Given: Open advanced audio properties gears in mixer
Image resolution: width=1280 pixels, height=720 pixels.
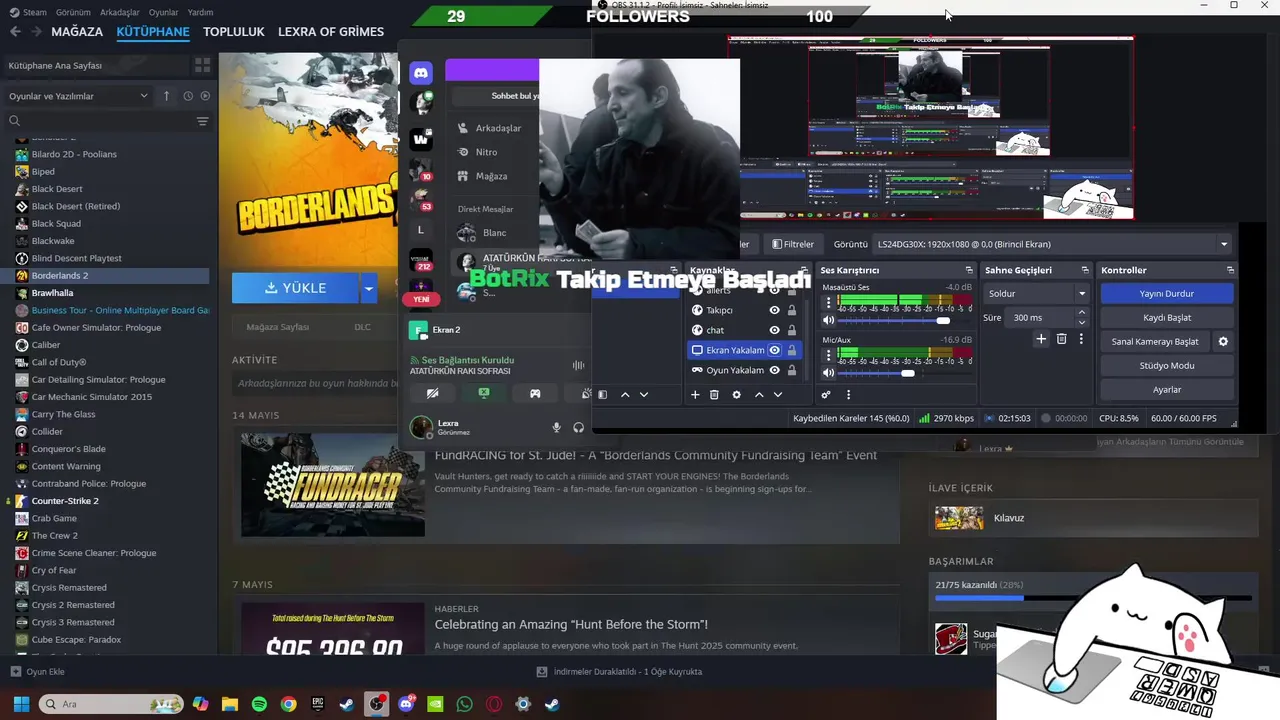Looking at the screenshot, I should click(x=826, y=395).
